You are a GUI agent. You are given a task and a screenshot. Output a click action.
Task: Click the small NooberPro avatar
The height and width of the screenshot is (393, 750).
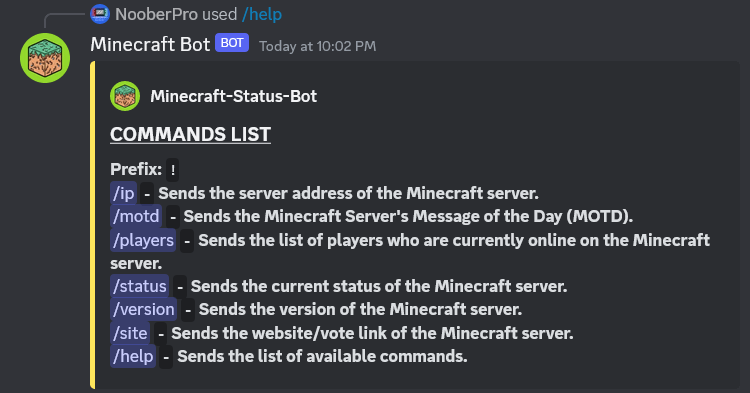(x=100, y=14)
